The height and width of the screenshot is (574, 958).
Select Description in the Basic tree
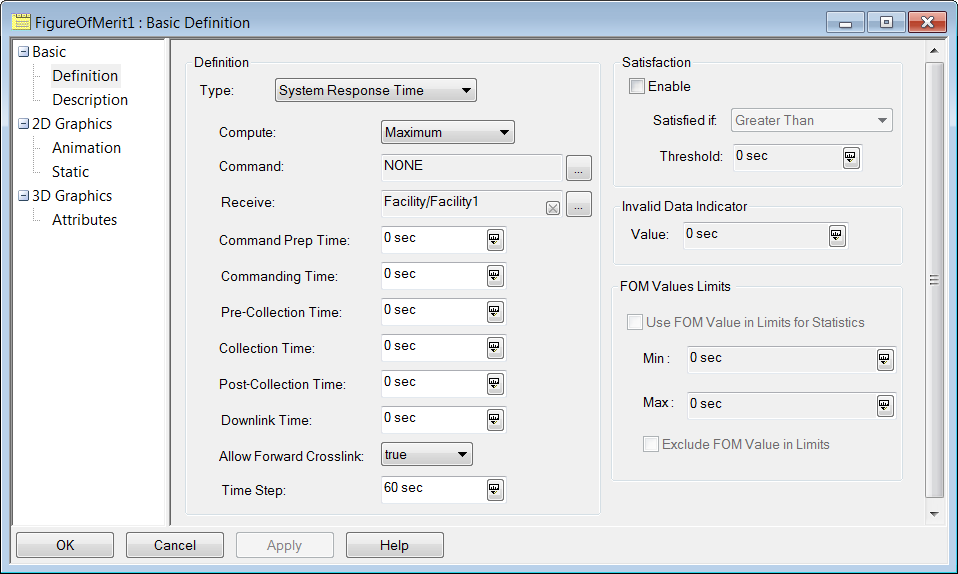tap(90, 100)
